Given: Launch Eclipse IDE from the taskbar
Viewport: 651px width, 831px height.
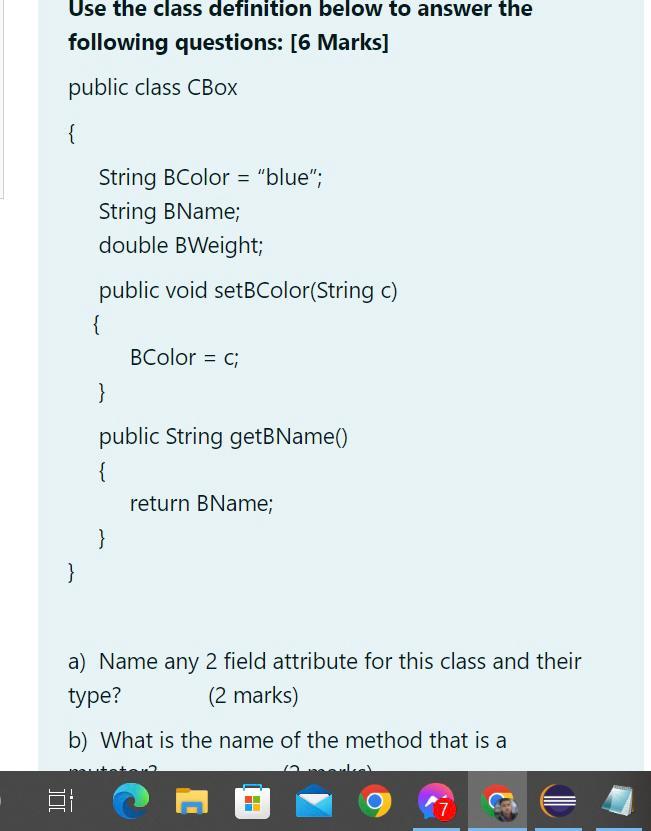Looking at the screenshot, I should click(x=558, y=801).
